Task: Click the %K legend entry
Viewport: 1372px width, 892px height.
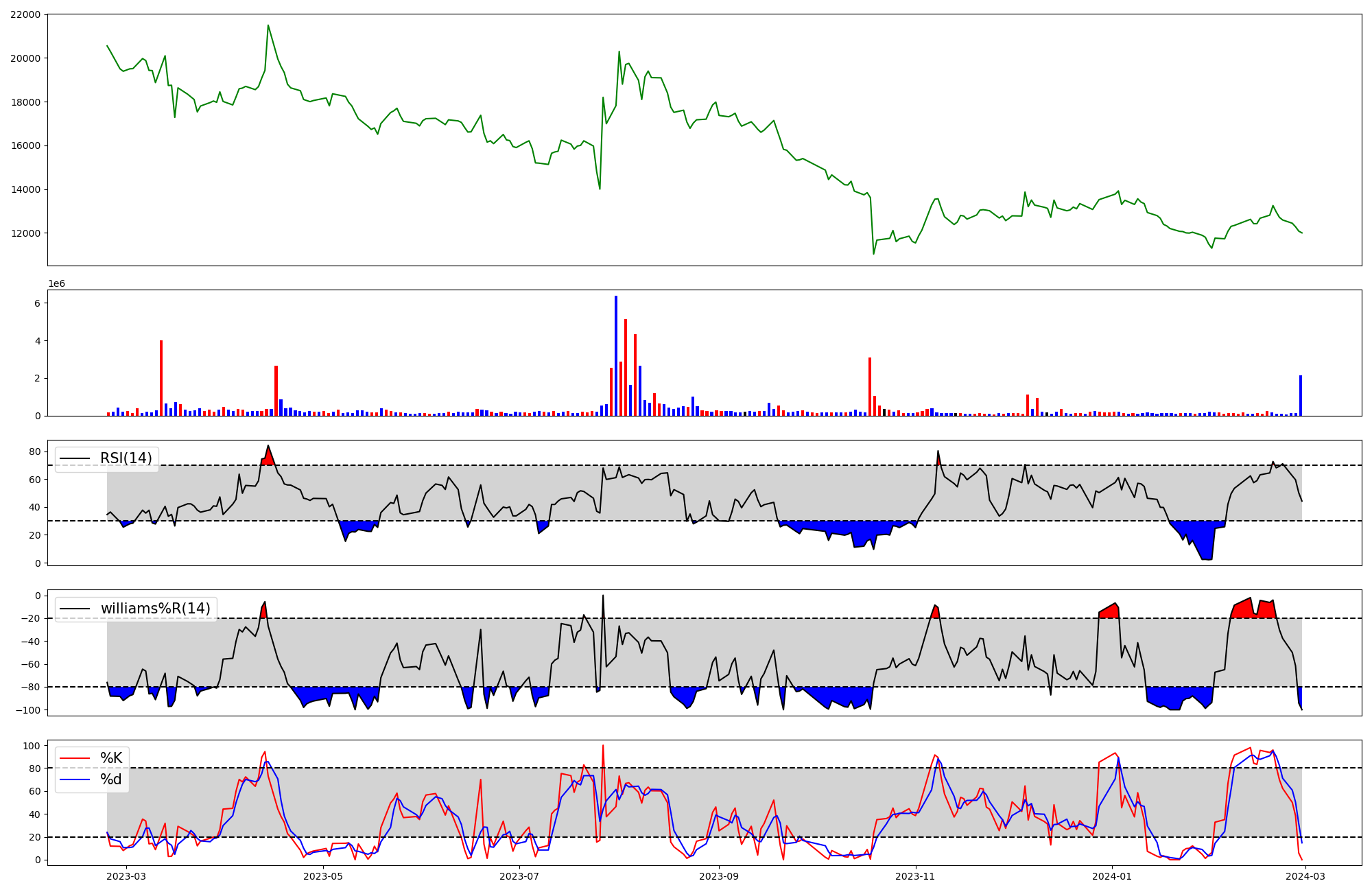Action: [x=111, y=758]
